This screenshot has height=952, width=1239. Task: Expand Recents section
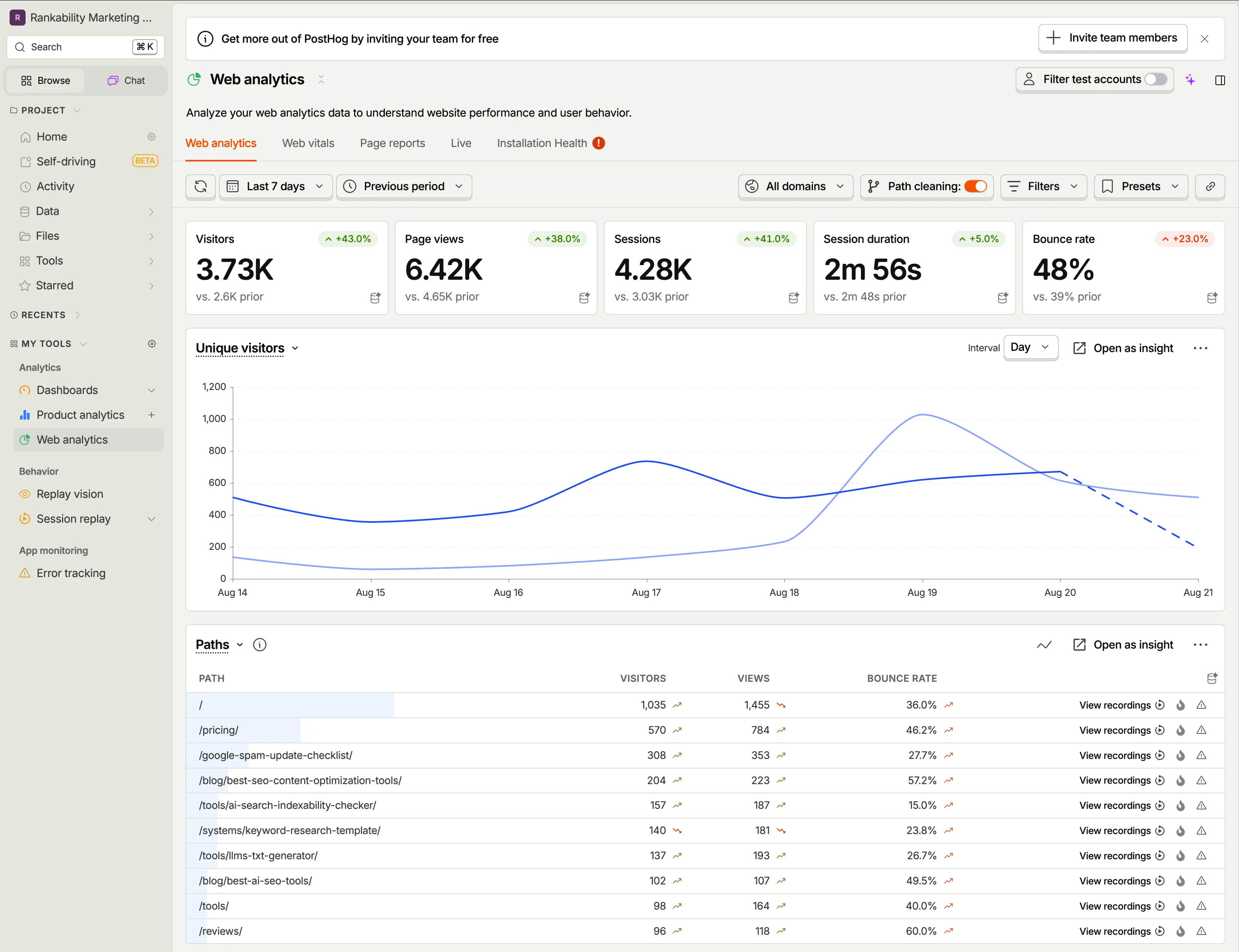pyautogui.click(x=45, y=315)
